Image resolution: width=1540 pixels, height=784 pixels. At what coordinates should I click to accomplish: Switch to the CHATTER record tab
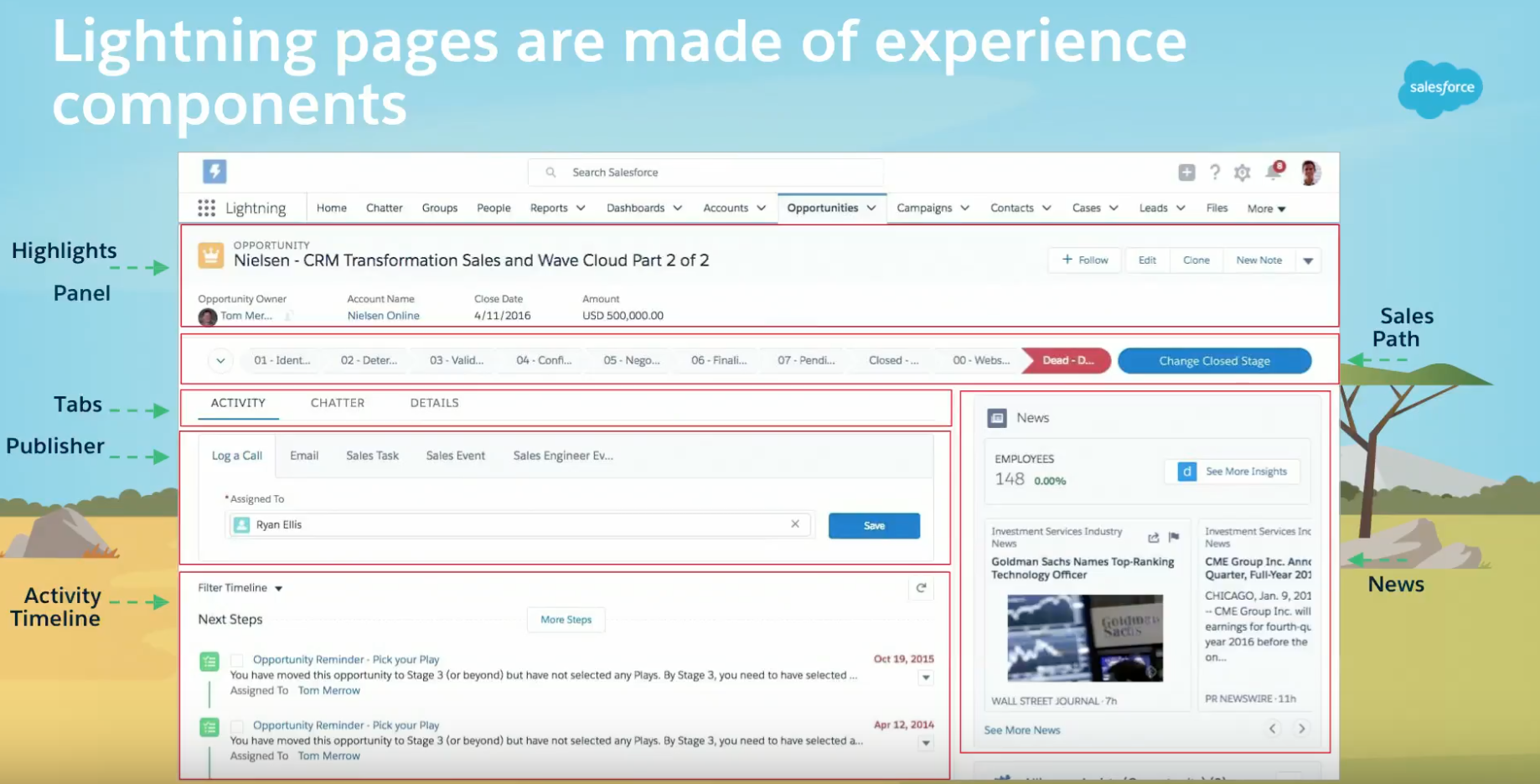(338, 403)
